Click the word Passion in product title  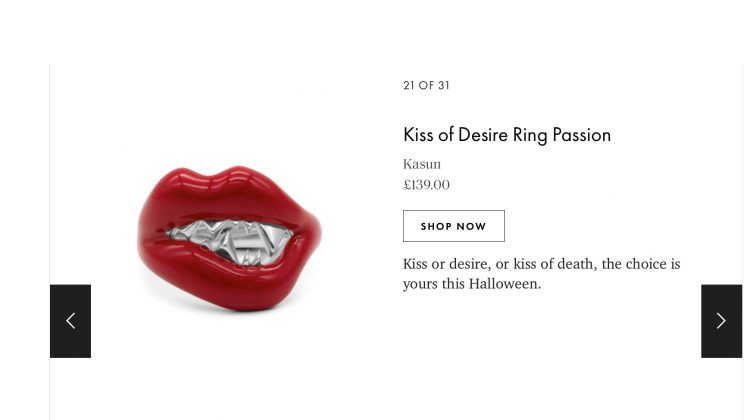(582, 135)
